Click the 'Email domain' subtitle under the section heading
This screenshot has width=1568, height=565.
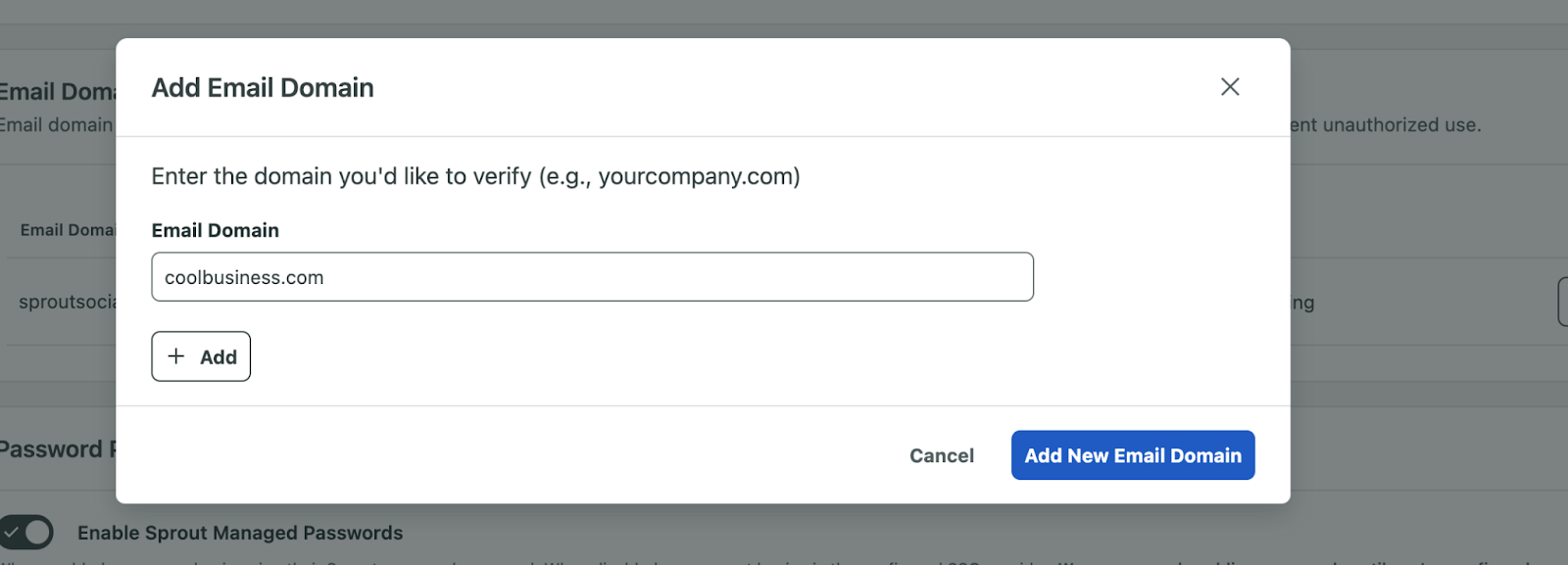57,125
